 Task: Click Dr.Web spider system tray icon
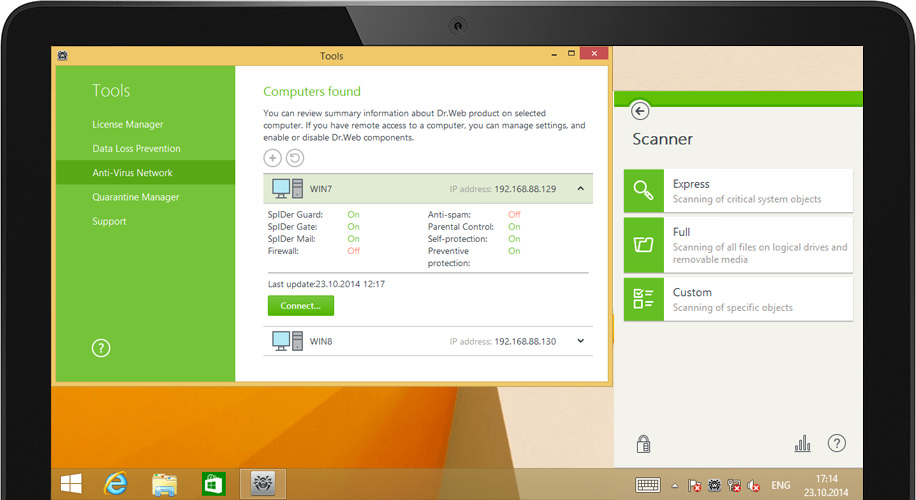(x=714, y=485)
